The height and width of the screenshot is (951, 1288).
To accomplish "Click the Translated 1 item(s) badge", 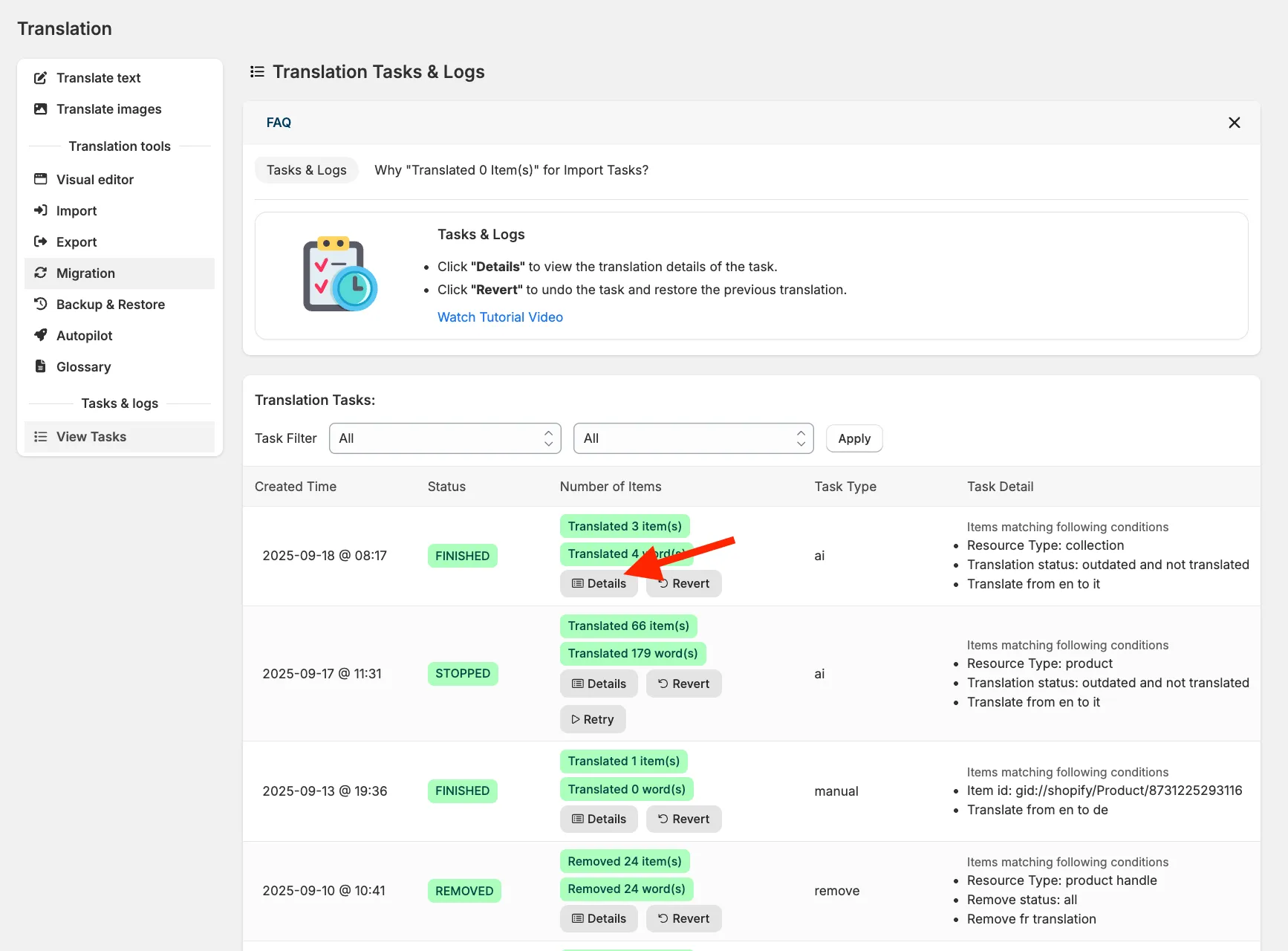I will click(624, 761).
